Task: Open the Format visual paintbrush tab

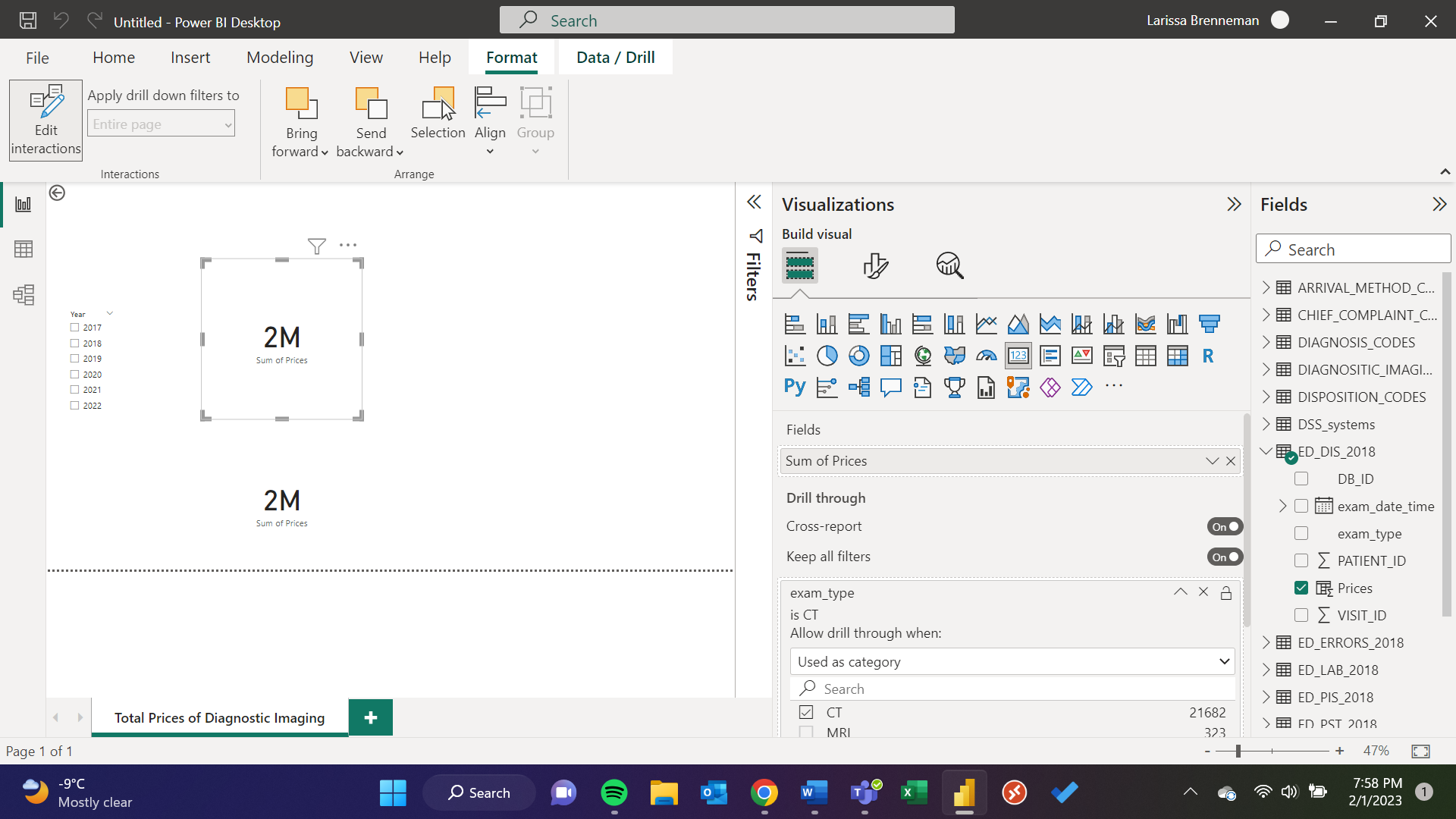Action: tap(875, 265)
